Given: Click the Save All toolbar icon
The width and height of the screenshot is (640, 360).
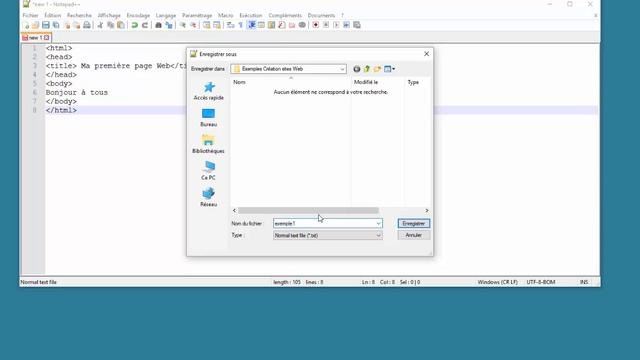Looking at the screenshot, I should coord(56,25).
